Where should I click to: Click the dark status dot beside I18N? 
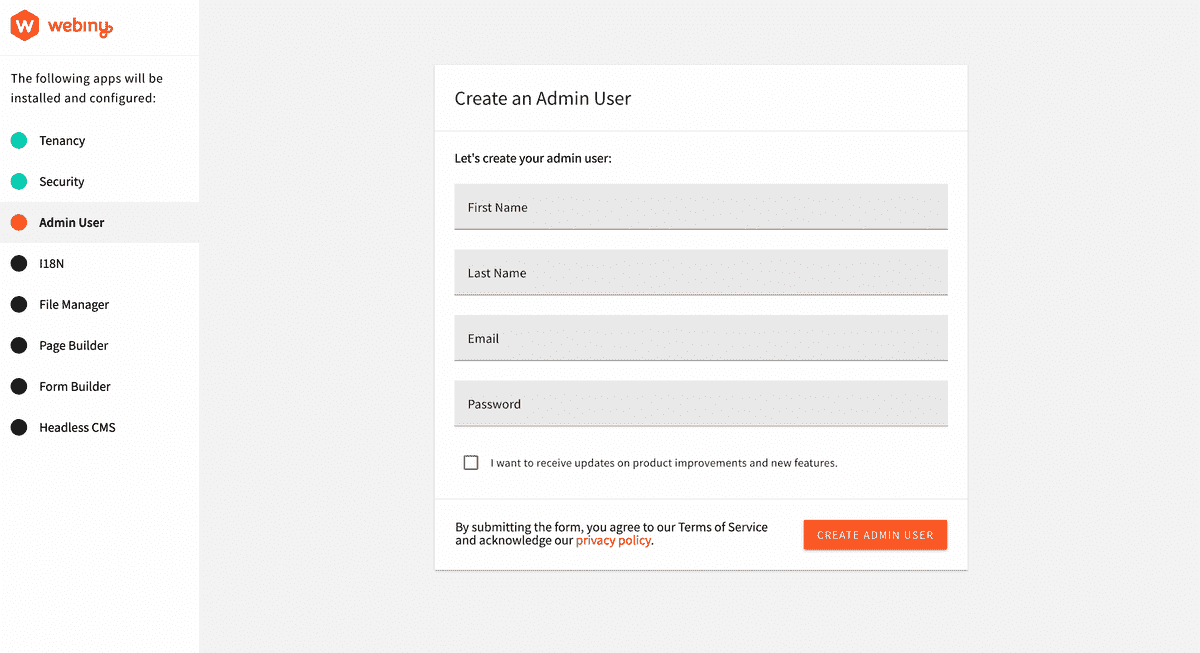coord(19,263)
